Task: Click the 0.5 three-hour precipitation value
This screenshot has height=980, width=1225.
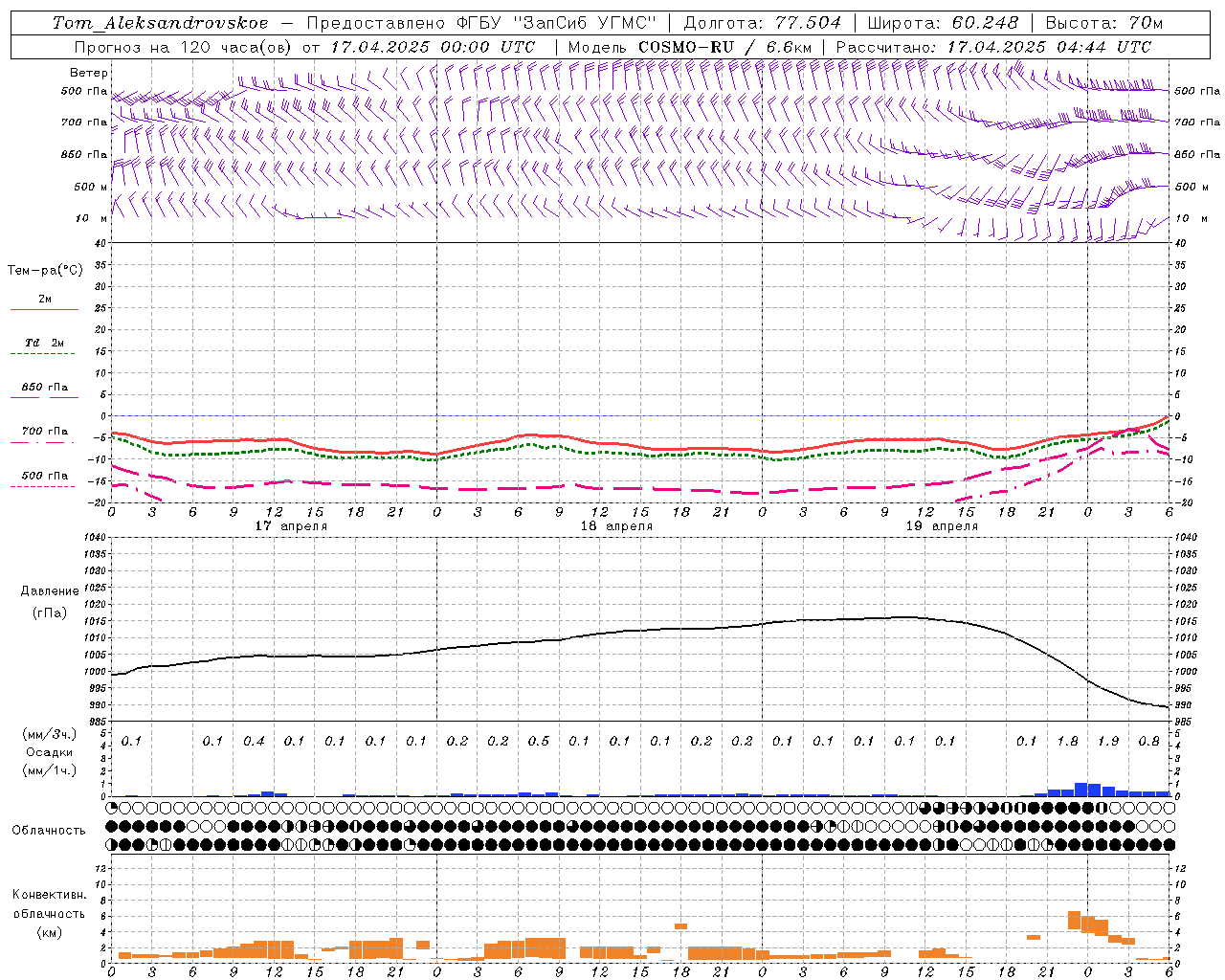Action: pyautogui.click(x=539, y=741)
